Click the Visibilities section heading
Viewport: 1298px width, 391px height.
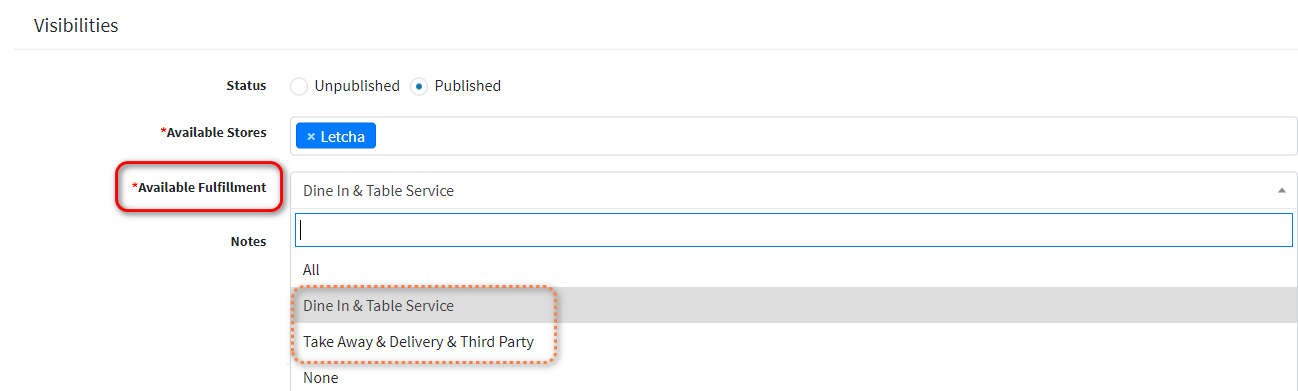76,26
